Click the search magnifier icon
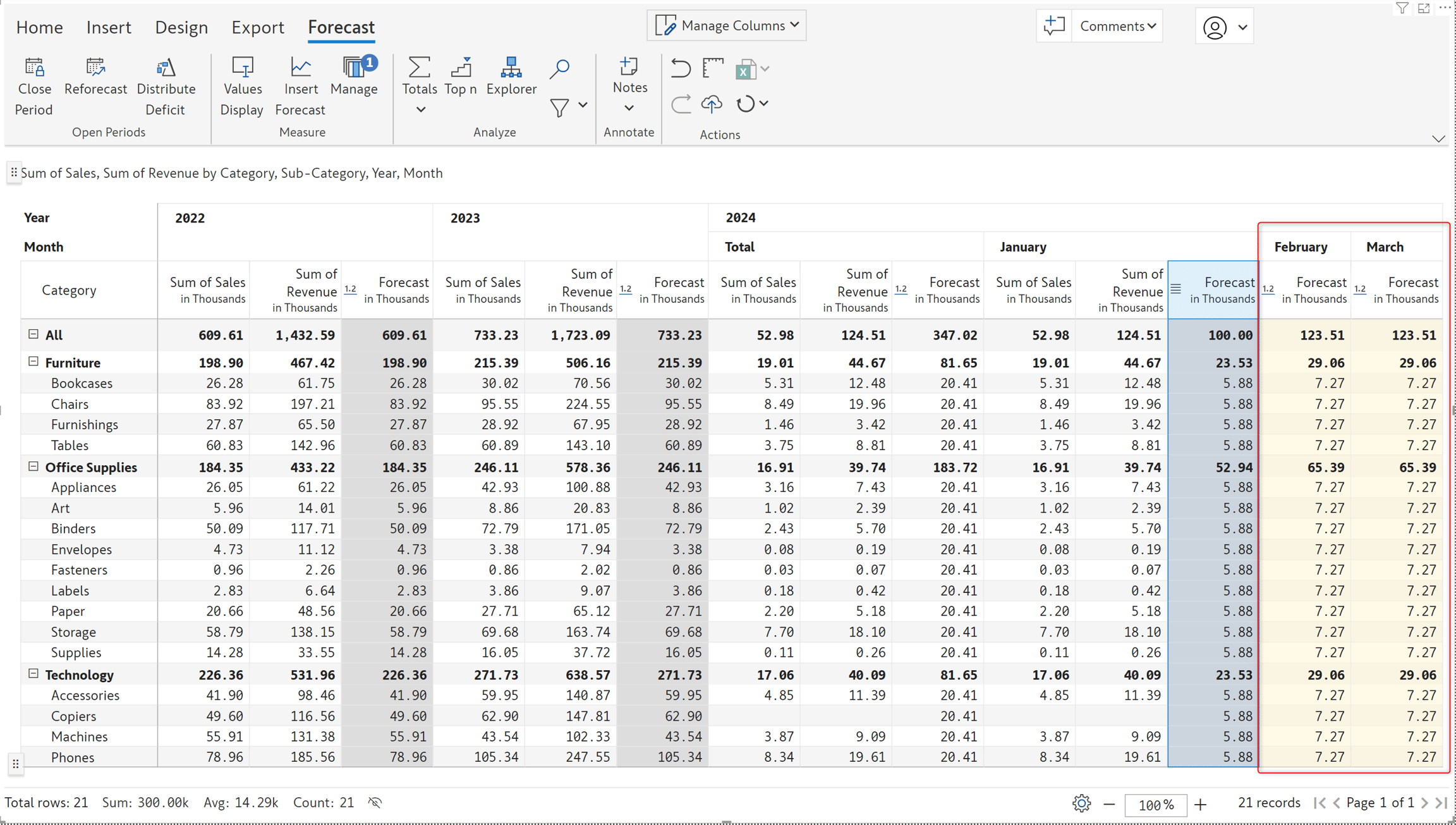The width and height of the screenshot is (1456, 825). click(x=559, y=68)
